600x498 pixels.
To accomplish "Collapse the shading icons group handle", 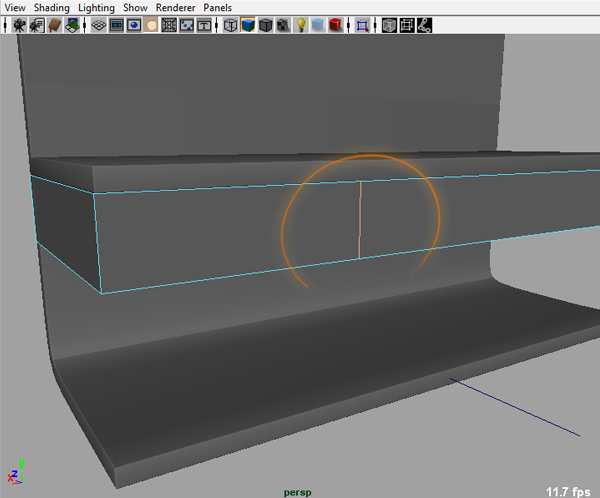I will click(217, 25).
